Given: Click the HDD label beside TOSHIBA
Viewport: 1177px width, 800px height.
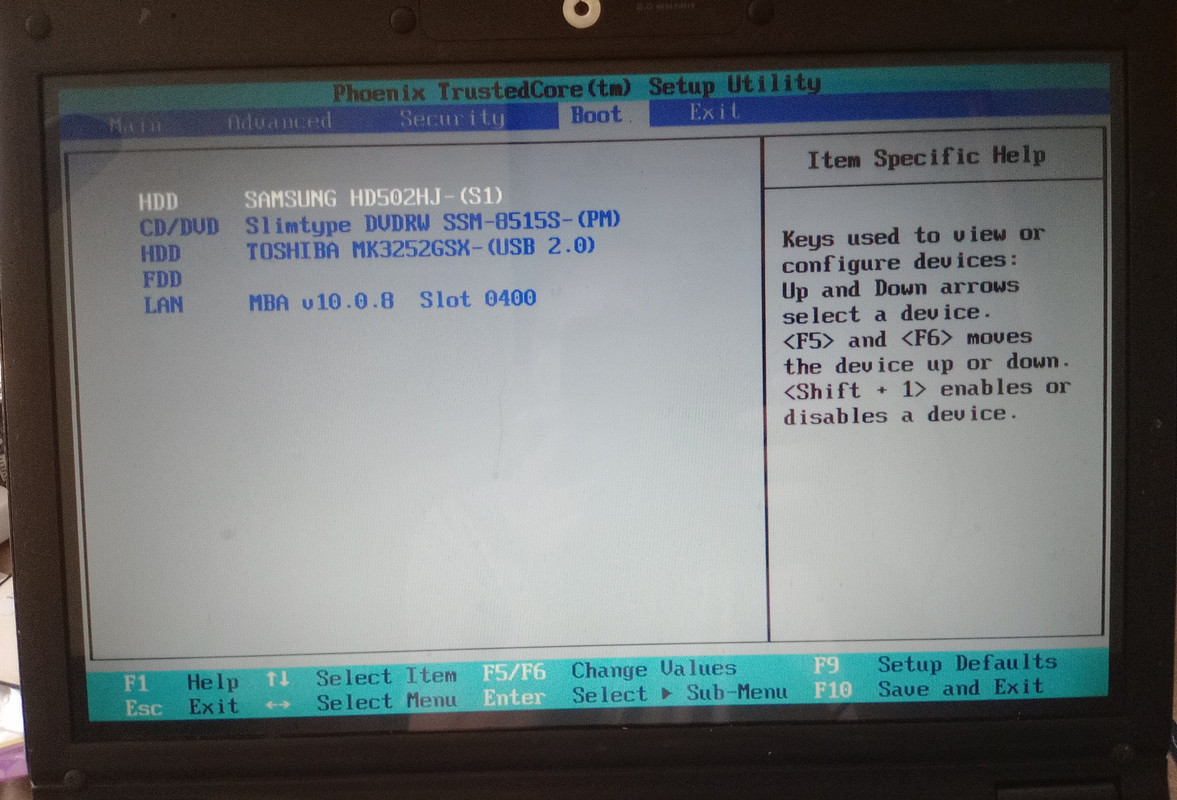Looking at the screenshot, I should click(161, 254).
